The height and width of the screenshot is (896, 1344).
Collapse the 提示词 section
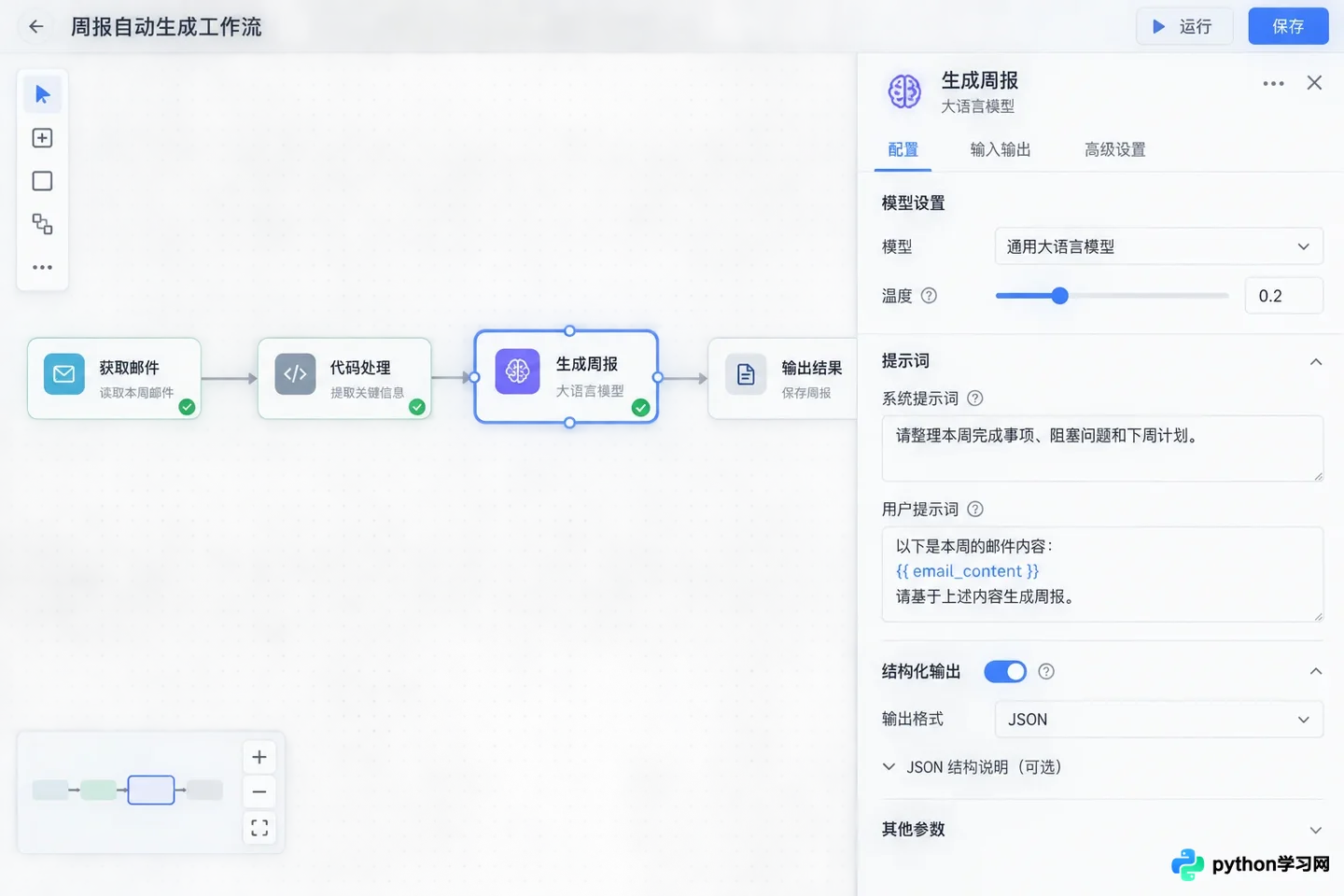click(1316, 362)
